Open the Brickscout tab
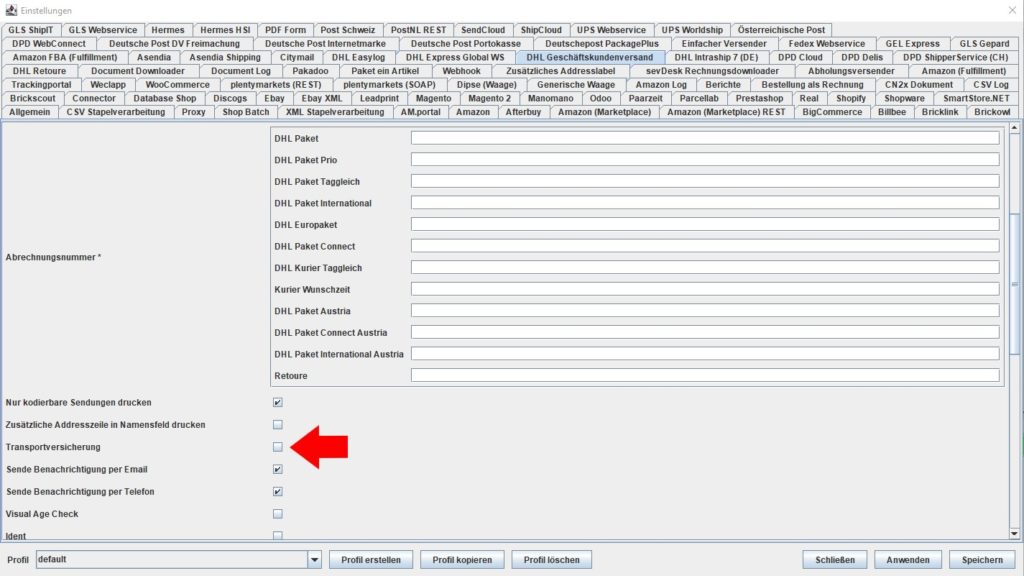Viewport: 1024px width, 576px height. [33, 98]
